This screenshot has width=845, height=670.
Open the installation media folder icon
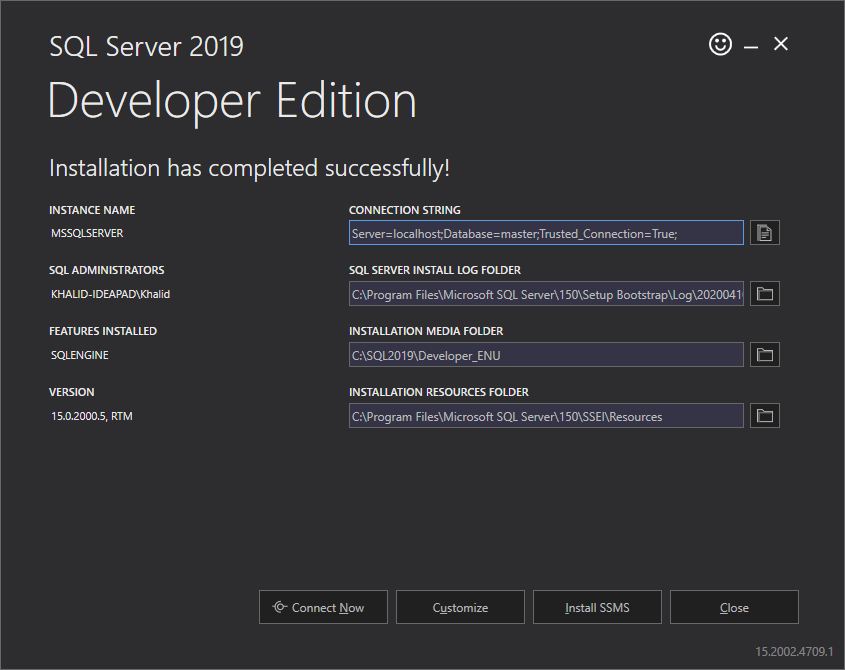[764, 355]
